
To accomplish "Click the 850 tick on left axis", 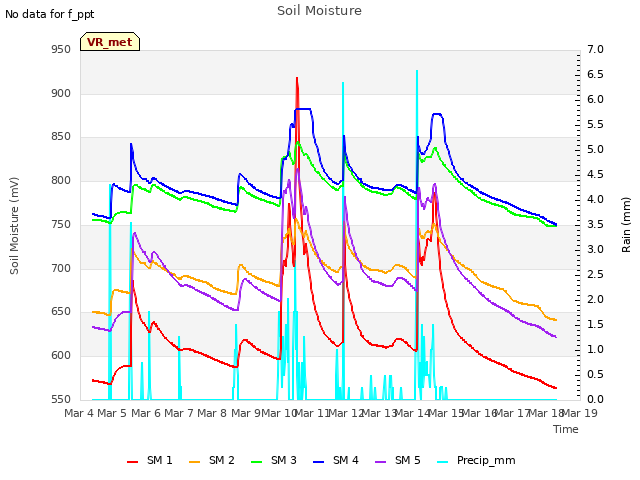I will click(x=61, y=137).
